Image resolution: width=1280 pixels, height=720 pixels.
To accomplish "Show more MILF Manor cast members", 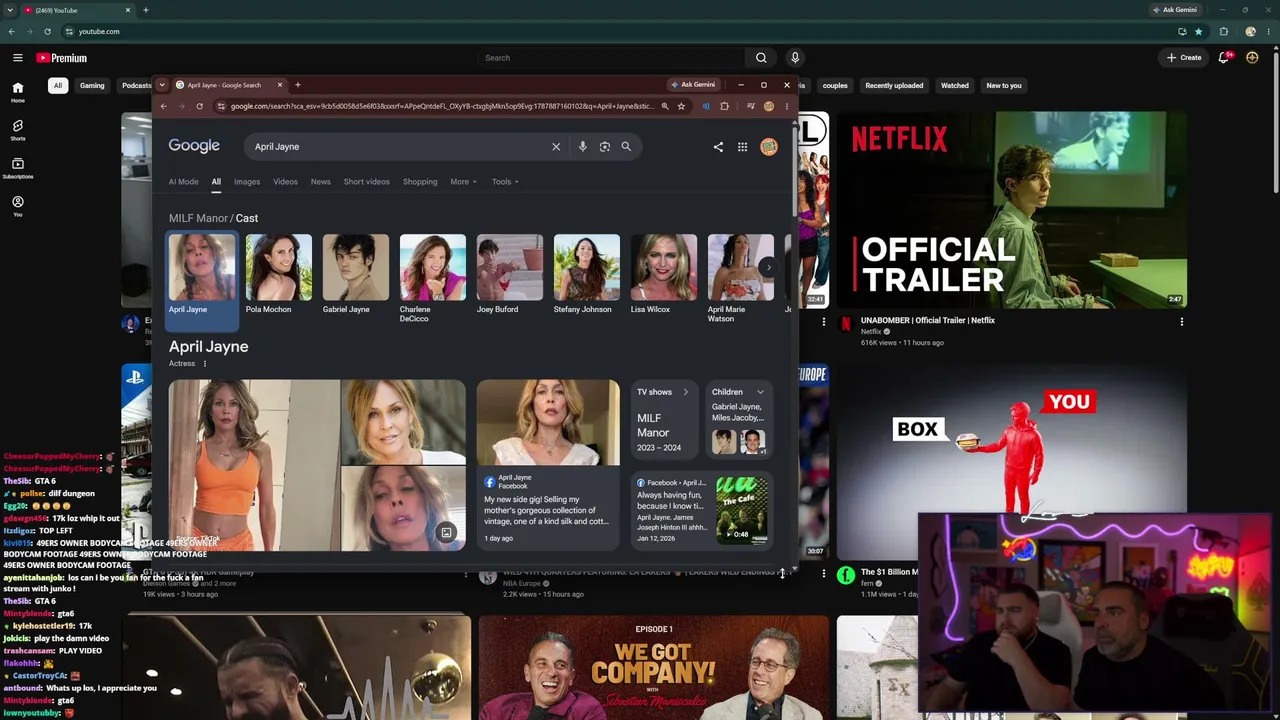I will coord(768,267).
